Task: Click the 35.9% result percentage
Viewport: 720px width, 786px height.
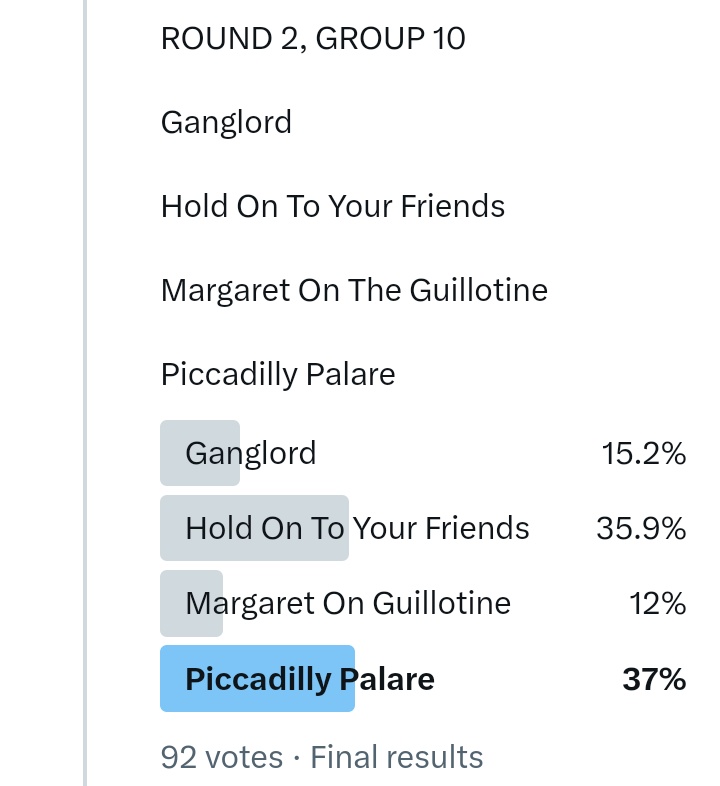Action: pyautogui.click(x=641, y=528)
